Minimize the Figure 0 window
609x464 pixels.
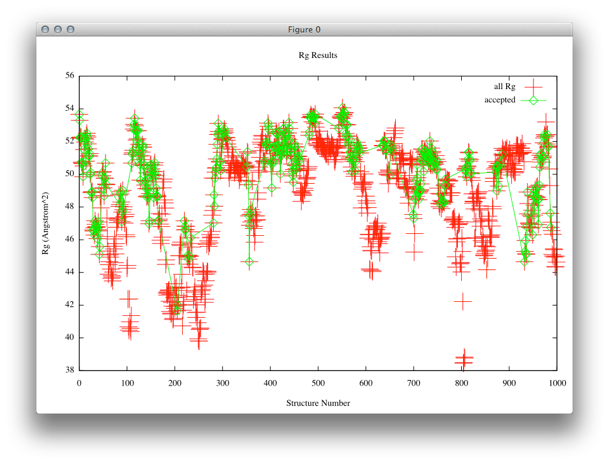(x=58, y=30)
